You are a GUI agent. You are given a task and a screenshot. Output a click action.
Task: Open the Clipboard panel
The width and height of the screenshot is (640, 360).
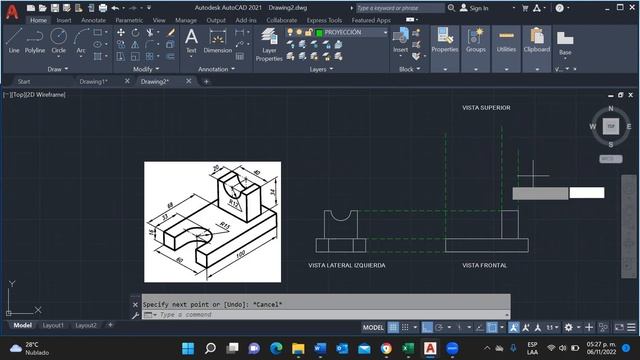click(537, 40)
